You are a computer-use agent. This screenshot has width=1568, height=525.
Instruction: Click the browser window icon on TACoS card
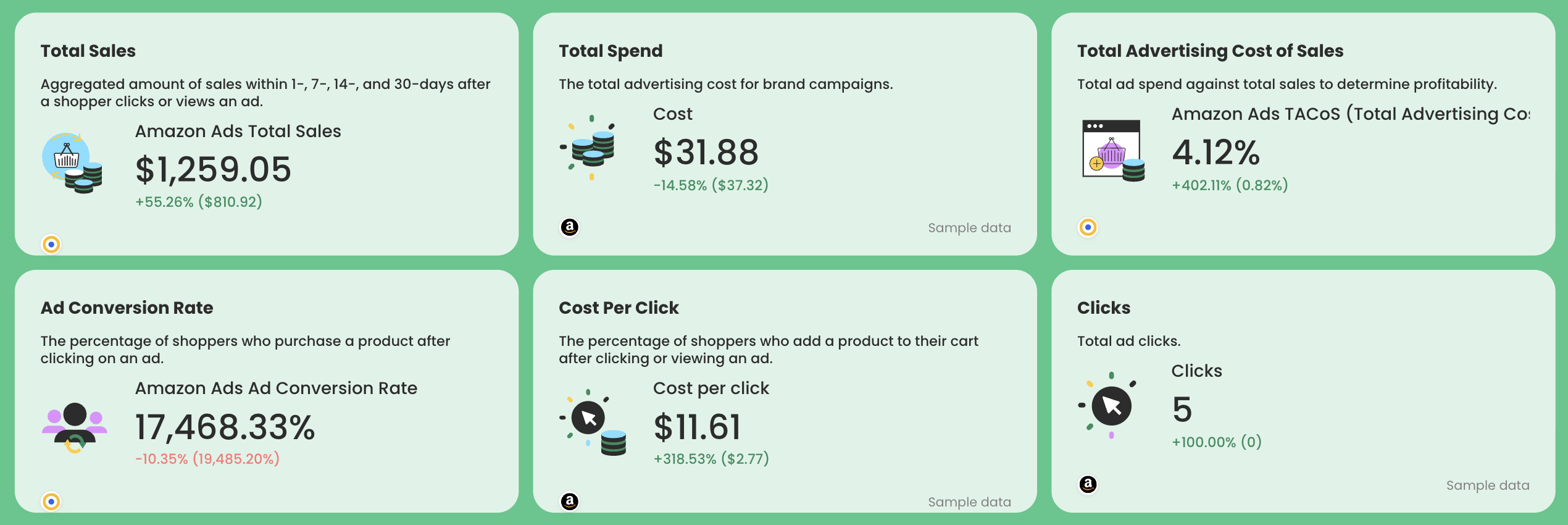tap(1111, 150)
